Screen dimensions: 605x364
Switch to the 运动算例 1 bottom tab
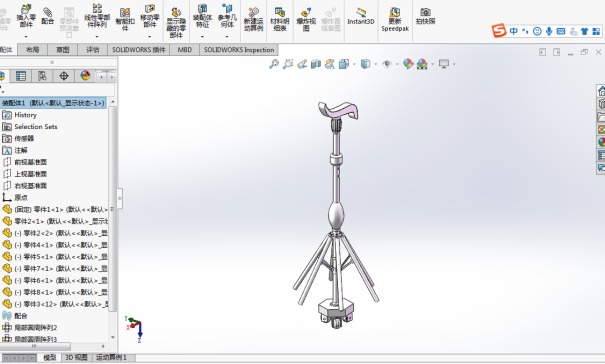pos(111,357)
